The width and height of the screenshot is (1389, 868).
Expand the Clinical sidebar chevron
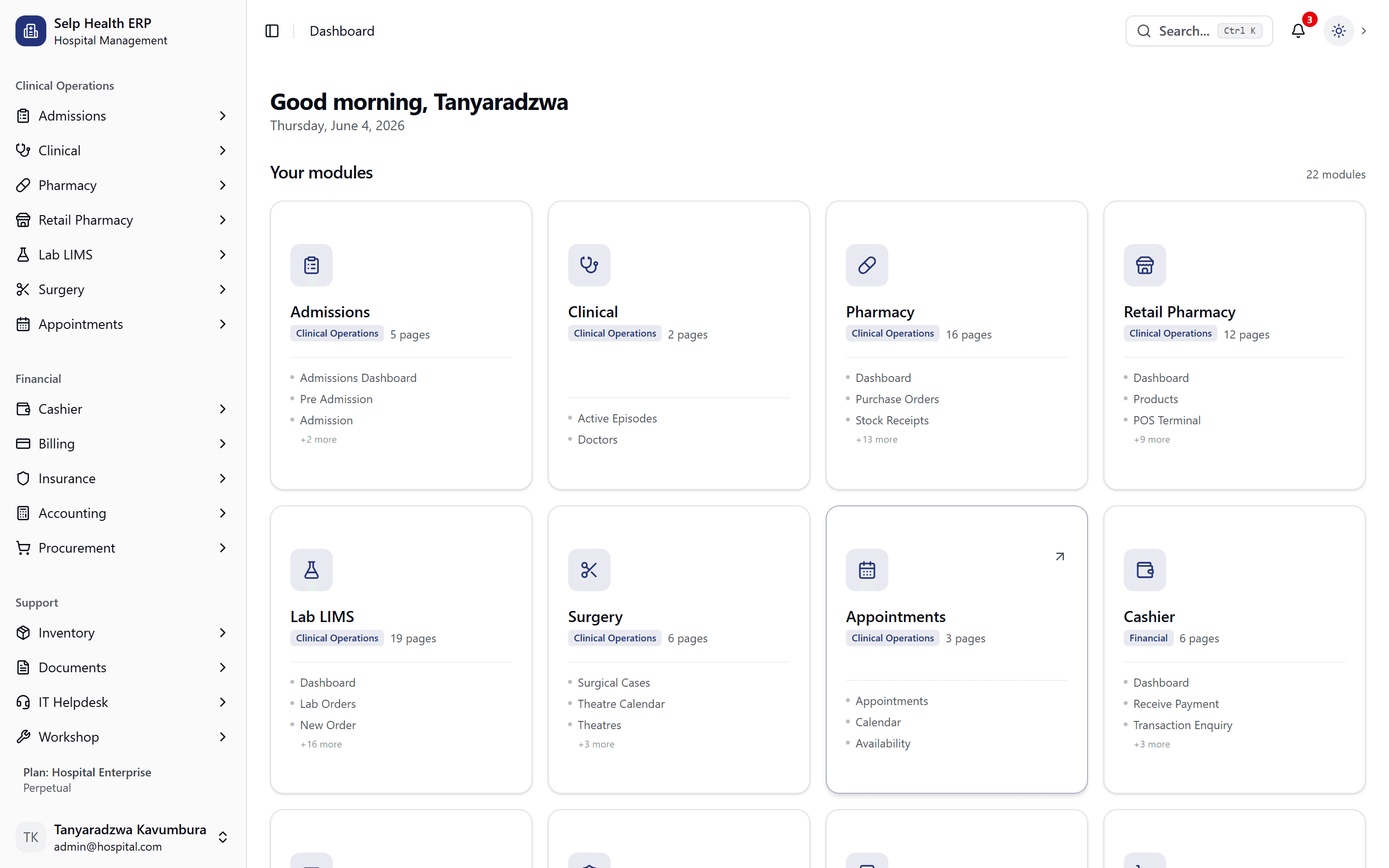[223, 150]
